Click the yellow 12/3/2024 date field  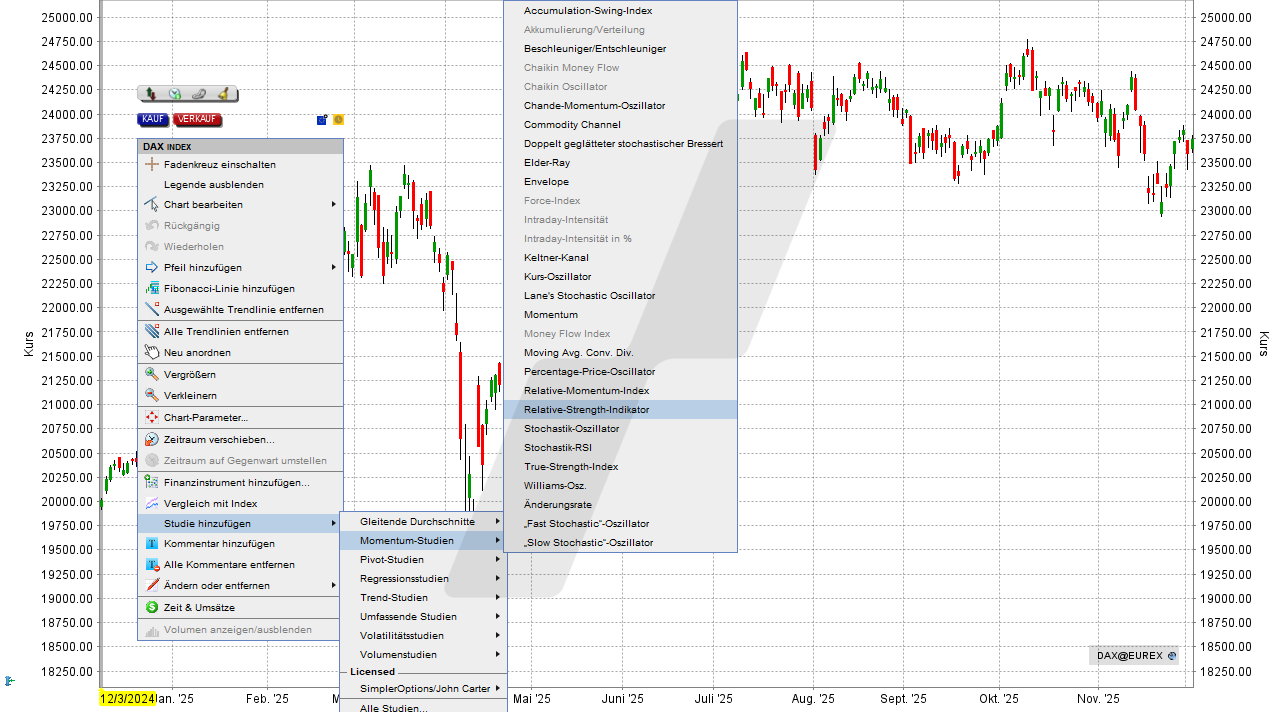[x=125, y=700]
